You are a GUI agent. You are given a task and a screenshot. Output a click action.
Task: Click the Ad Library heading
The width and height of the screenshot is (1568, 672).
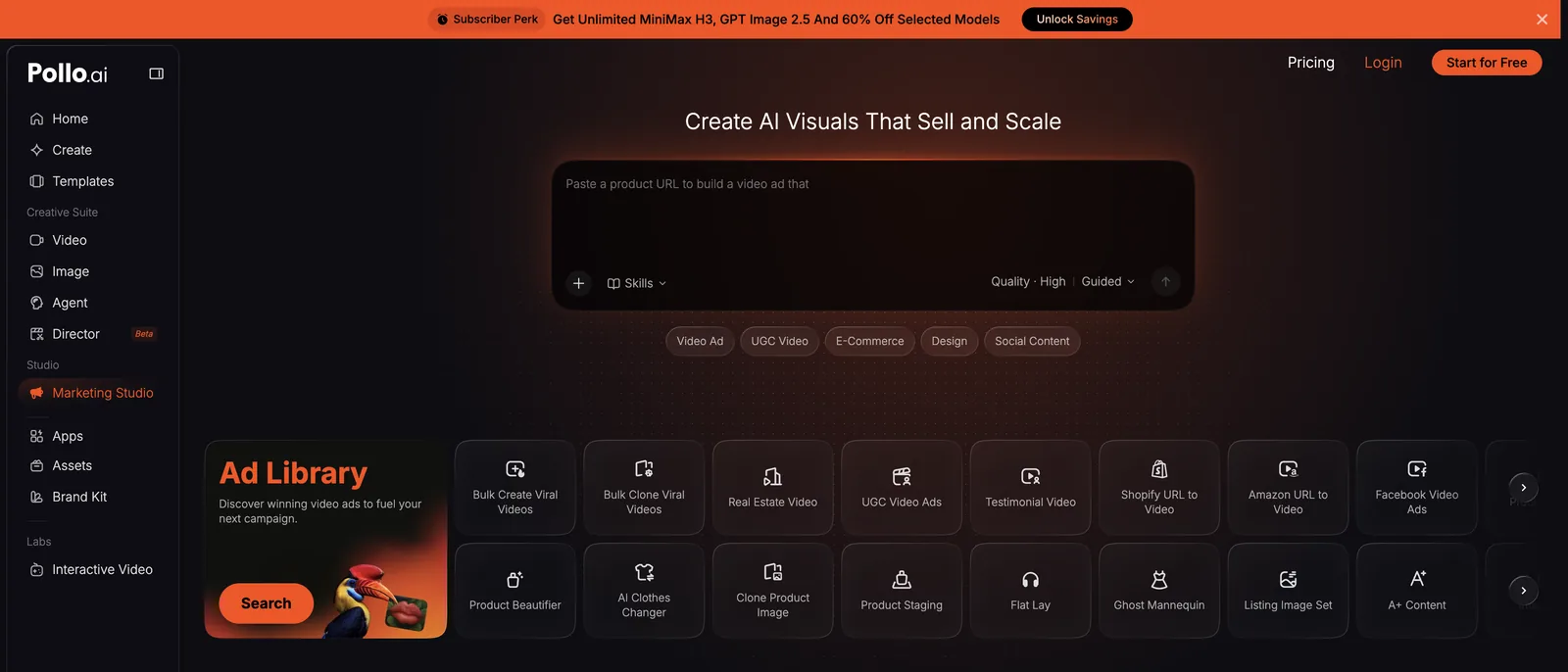coord(293,473)
